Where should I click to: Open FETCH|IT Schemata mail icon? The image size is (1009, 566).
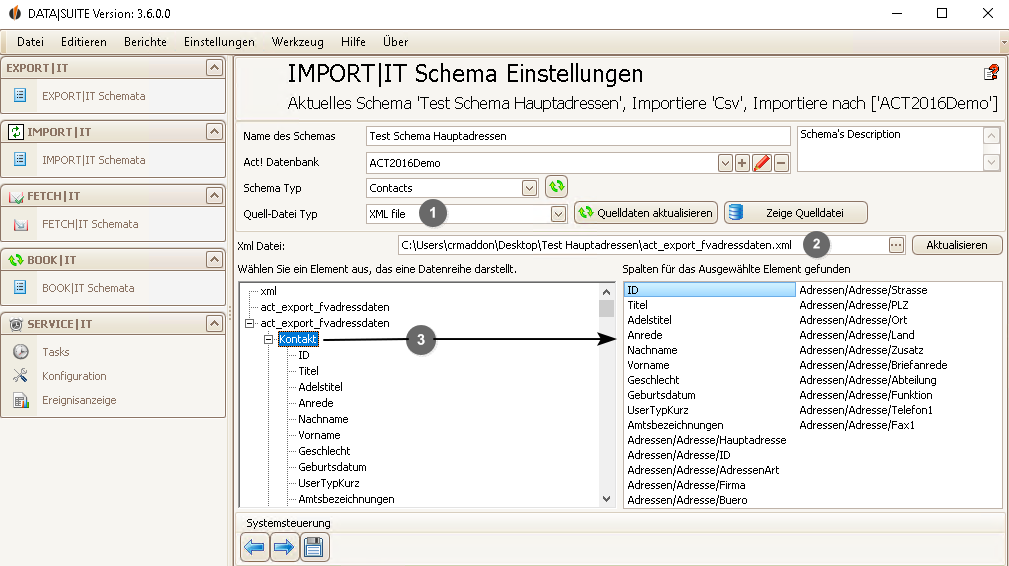21,224
